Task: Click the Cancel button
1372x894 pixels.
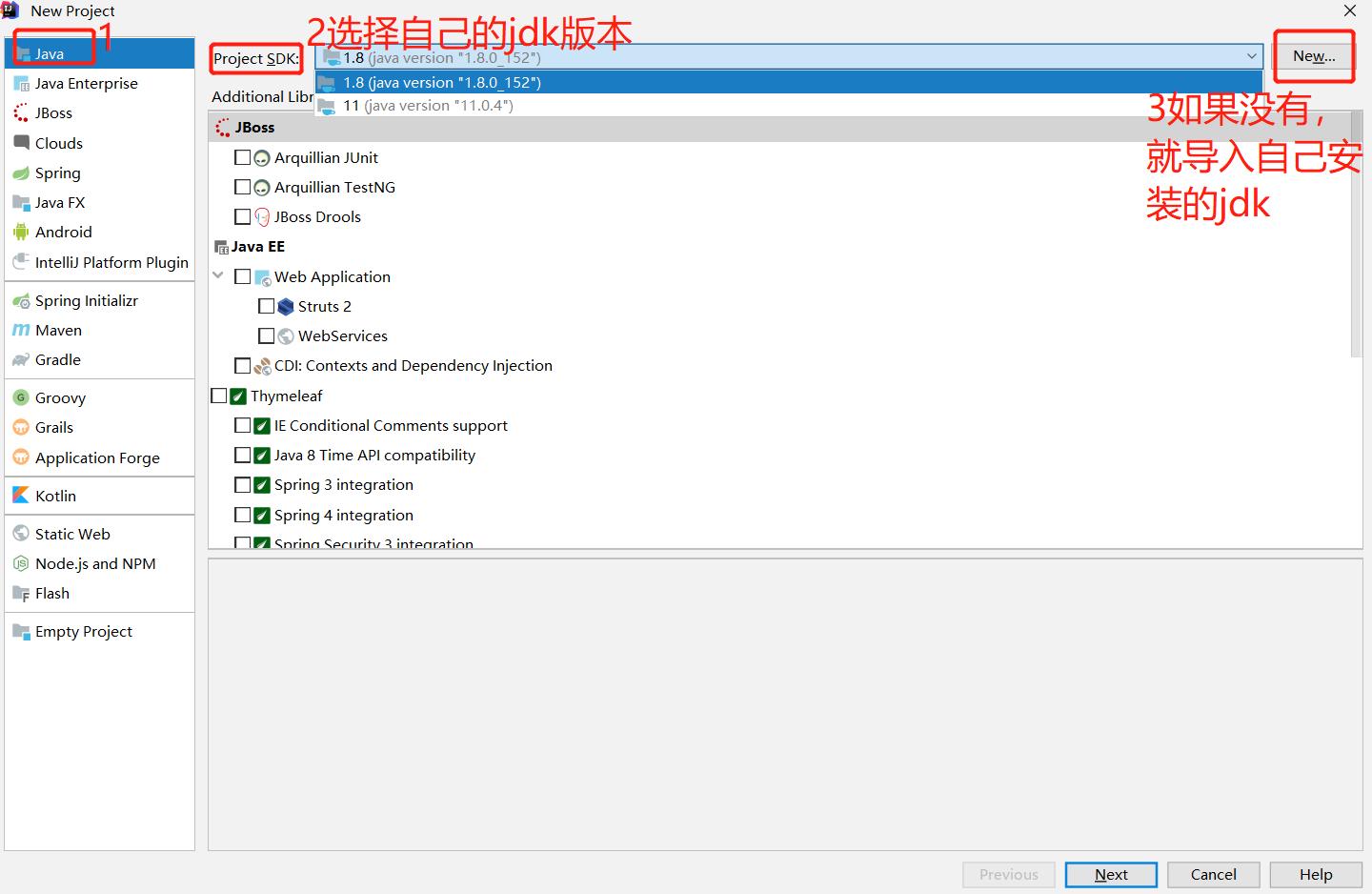Action: click(1213, 875)
